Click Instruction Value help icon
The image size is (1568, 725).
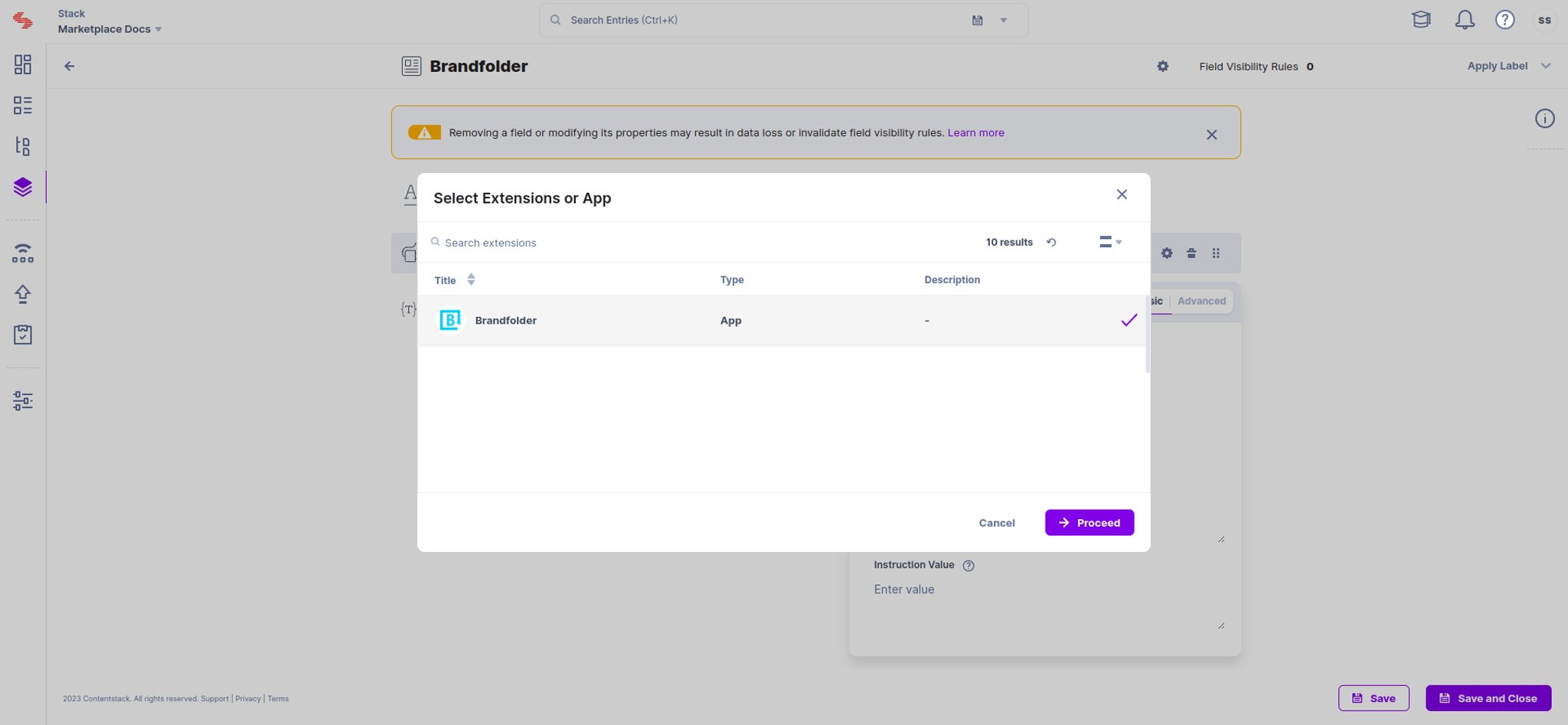[969, 566]
